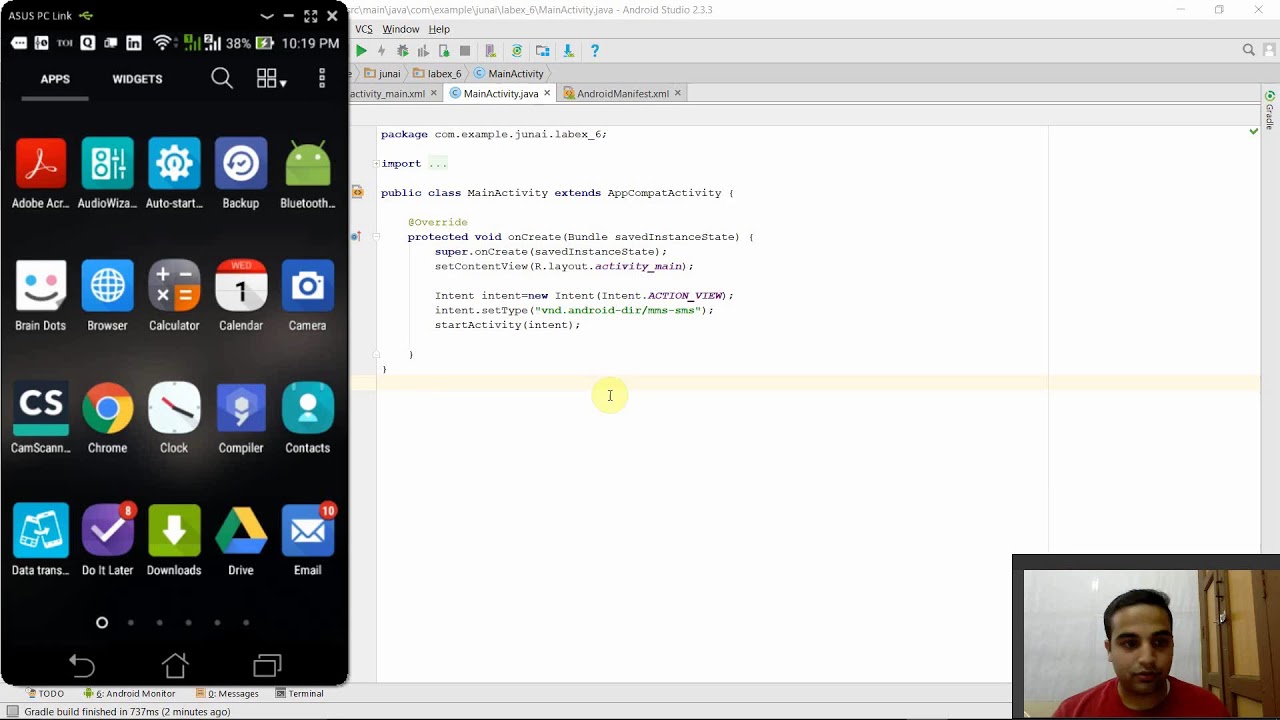Open the Chrome app on phone
Viewport: 1280px width, 720px height.
coord(107,418)
